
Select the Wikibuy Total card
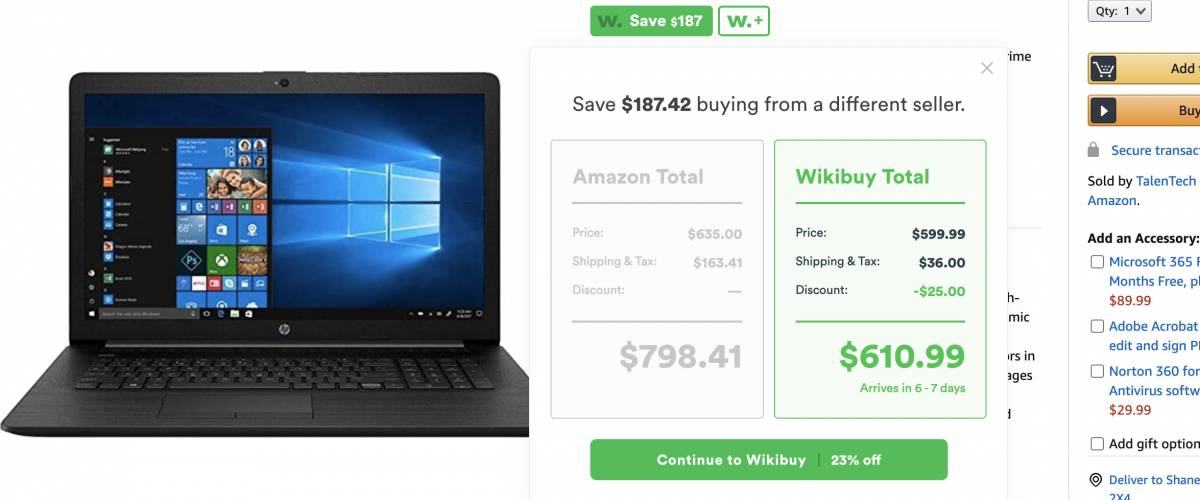point(880,279)
